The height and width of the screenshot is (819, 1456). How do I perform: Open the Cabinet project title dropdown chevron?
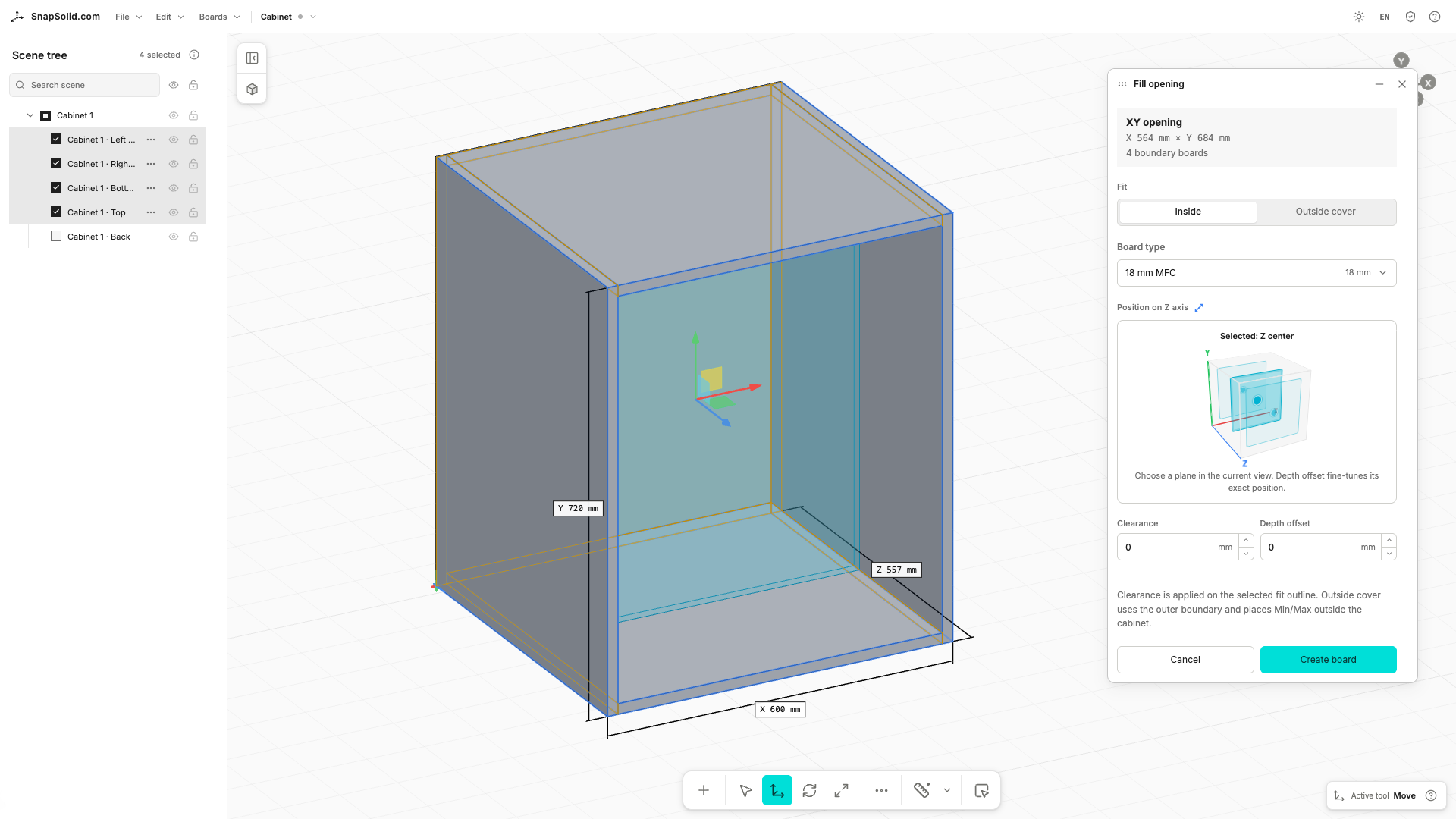[x=313, y=17]
